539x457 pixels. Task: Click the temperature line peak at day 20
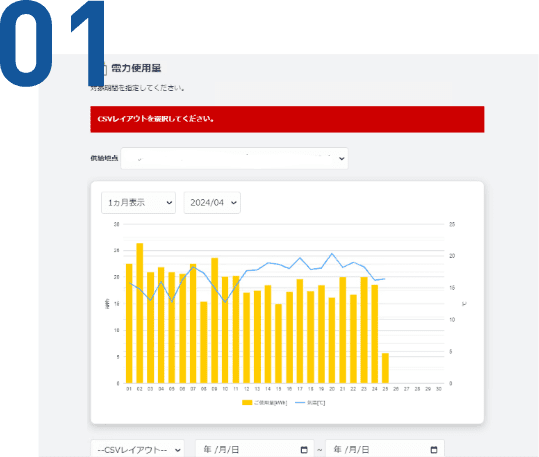332,254
